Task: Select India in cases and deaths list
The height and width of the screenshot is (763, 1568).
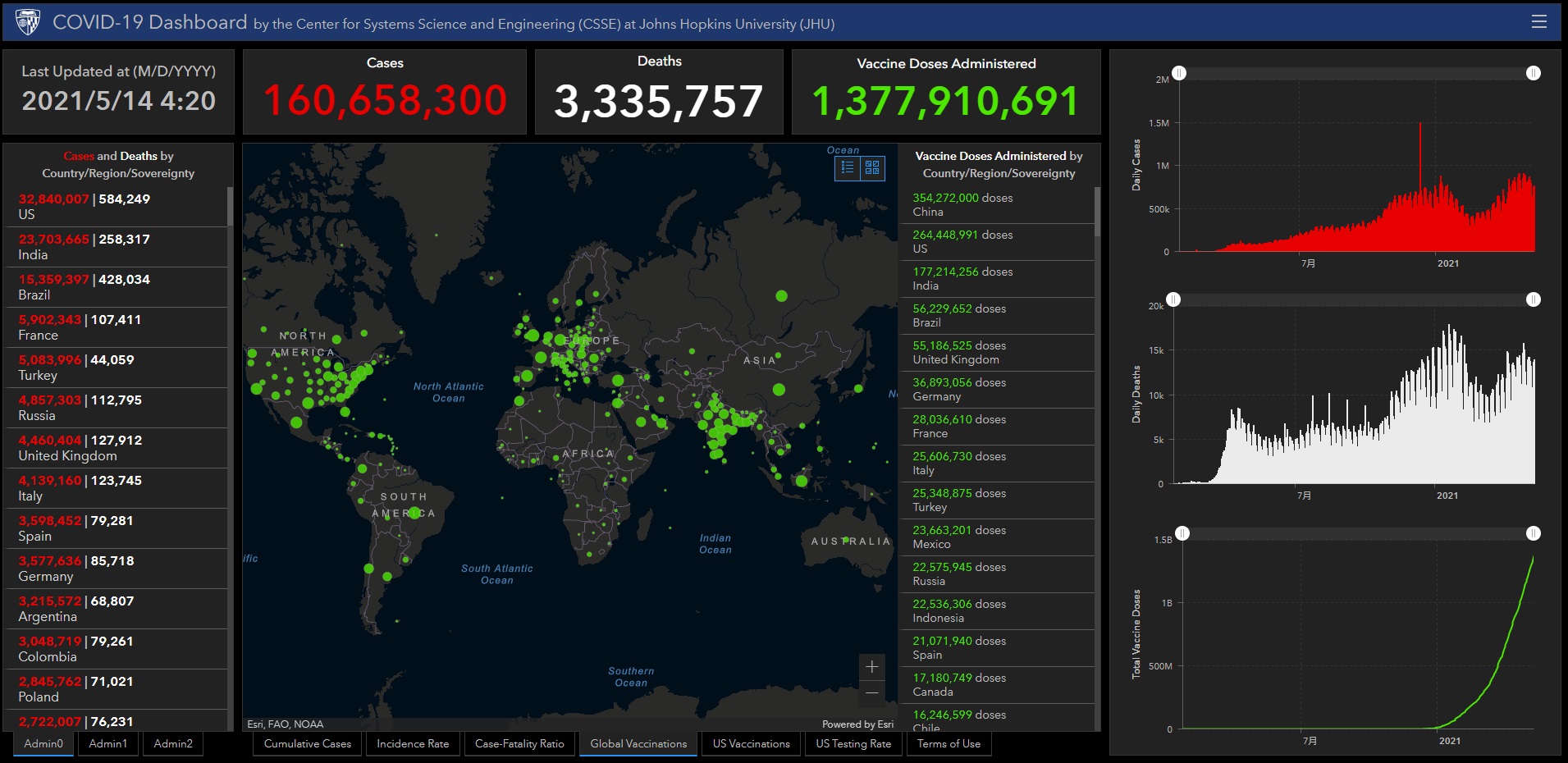Action: 115,247
